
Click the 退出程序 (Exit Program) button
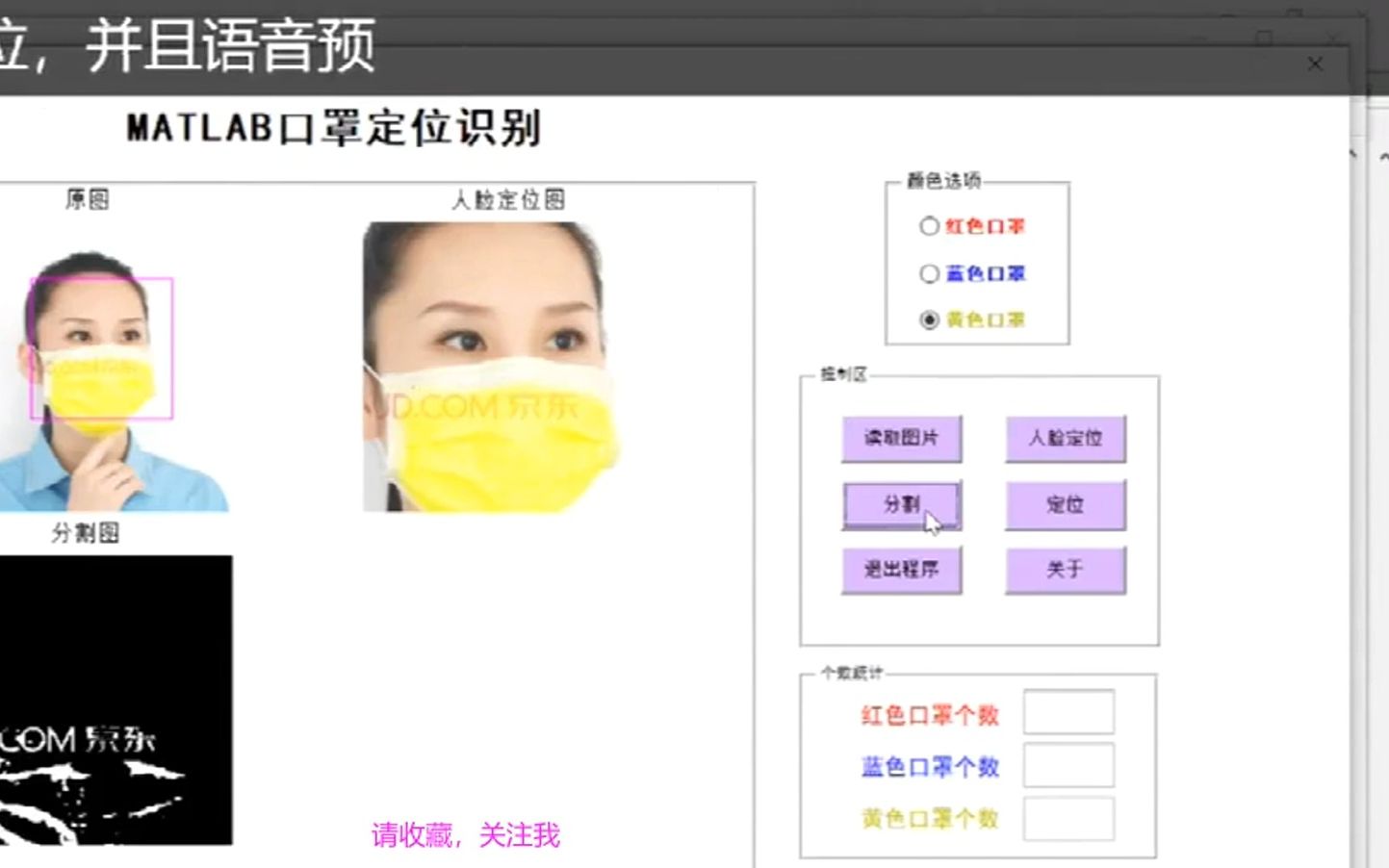[902, 568]
